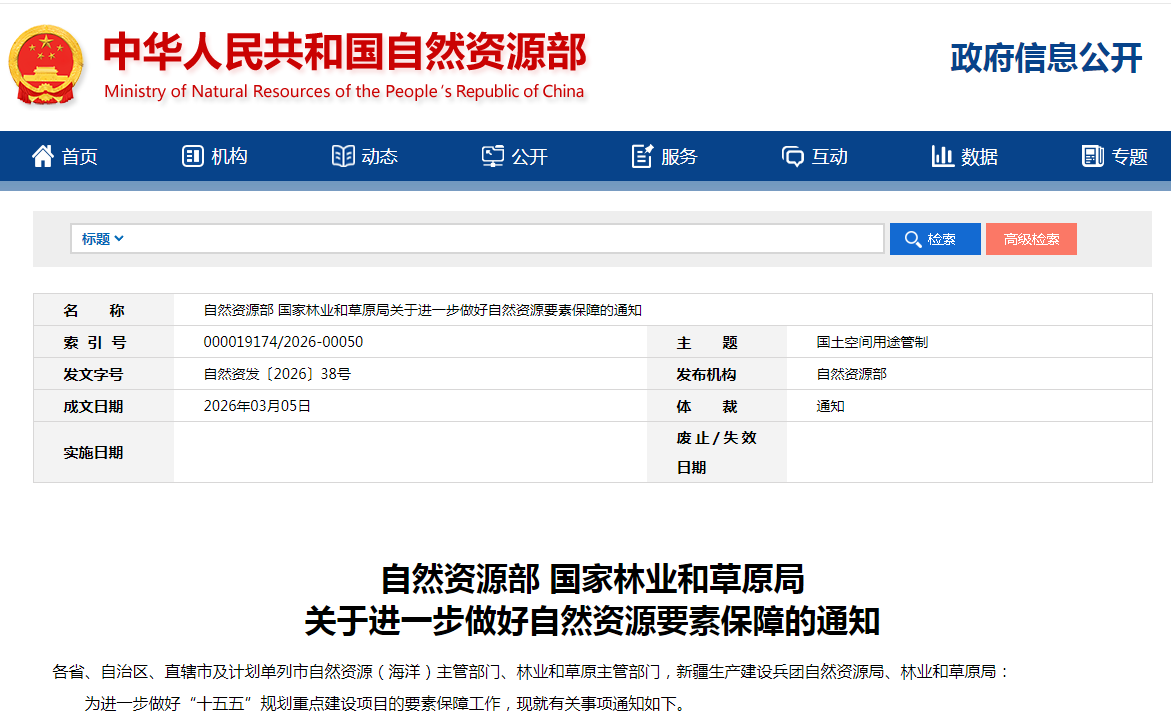Open 高级检索 advanced search
The image size is (1171, 717).
1031,239
